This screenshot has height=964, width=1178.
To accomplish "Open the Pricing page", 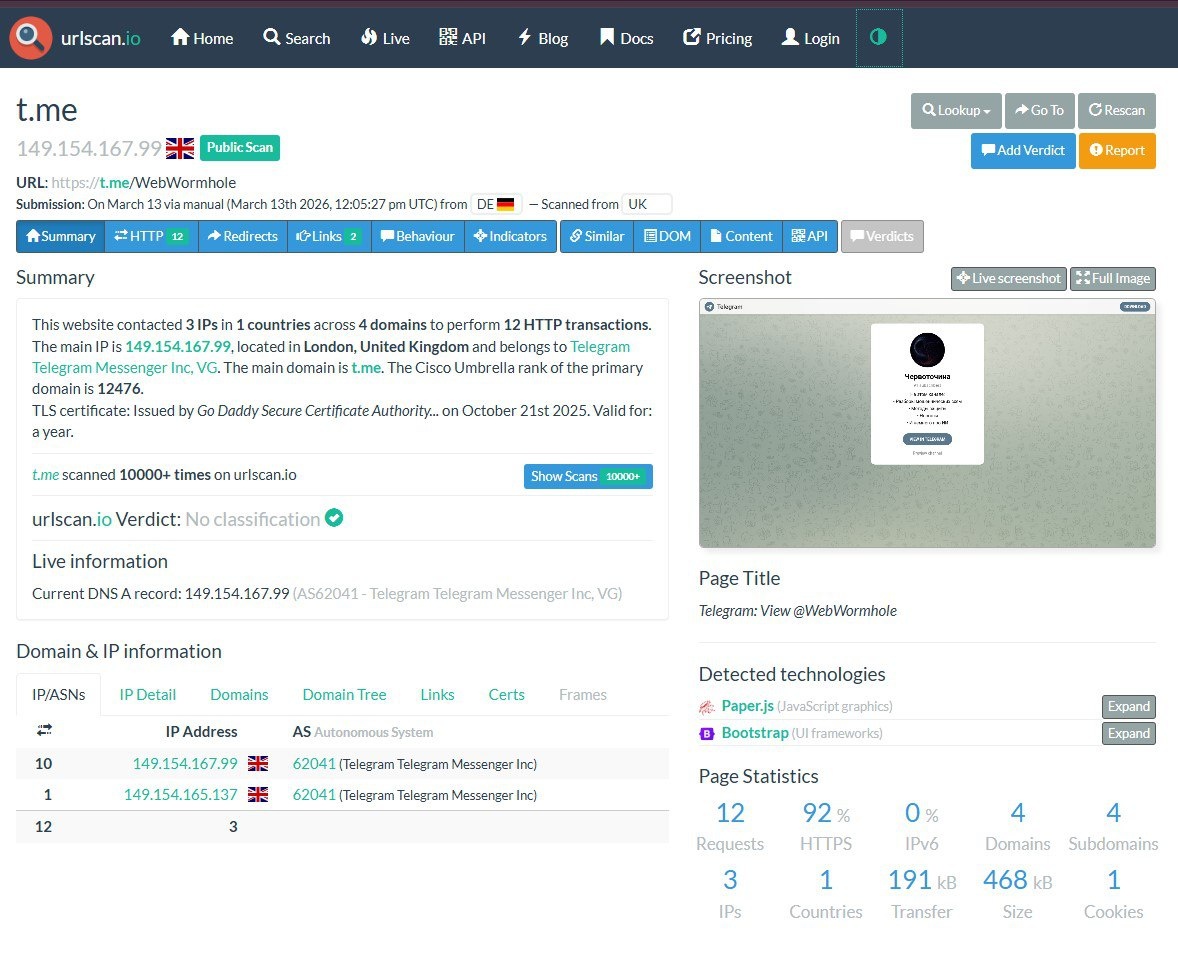I will tap(717, 38).
